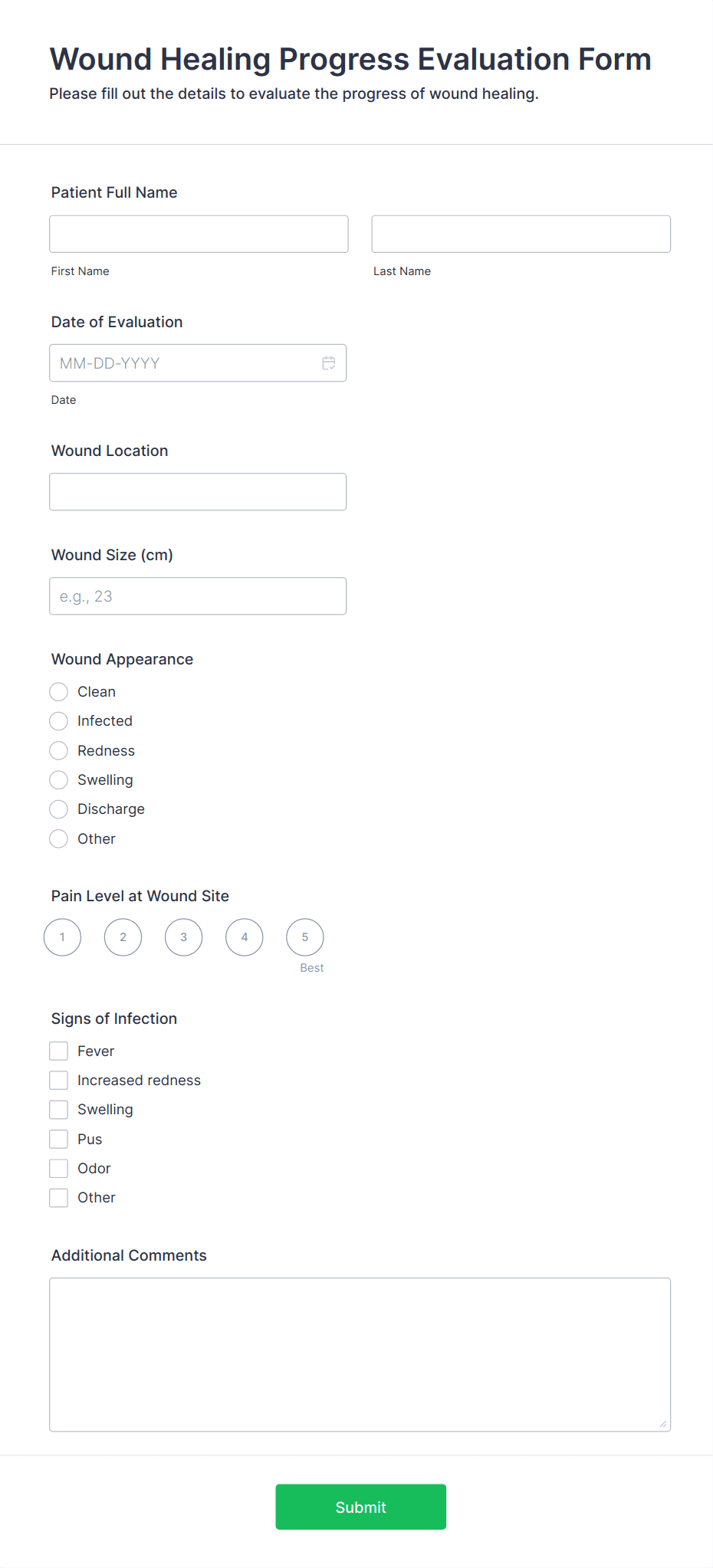Screen dimensions: 713x1568
Task: Grab the textarea resize handle
Action: [663, 1424]
